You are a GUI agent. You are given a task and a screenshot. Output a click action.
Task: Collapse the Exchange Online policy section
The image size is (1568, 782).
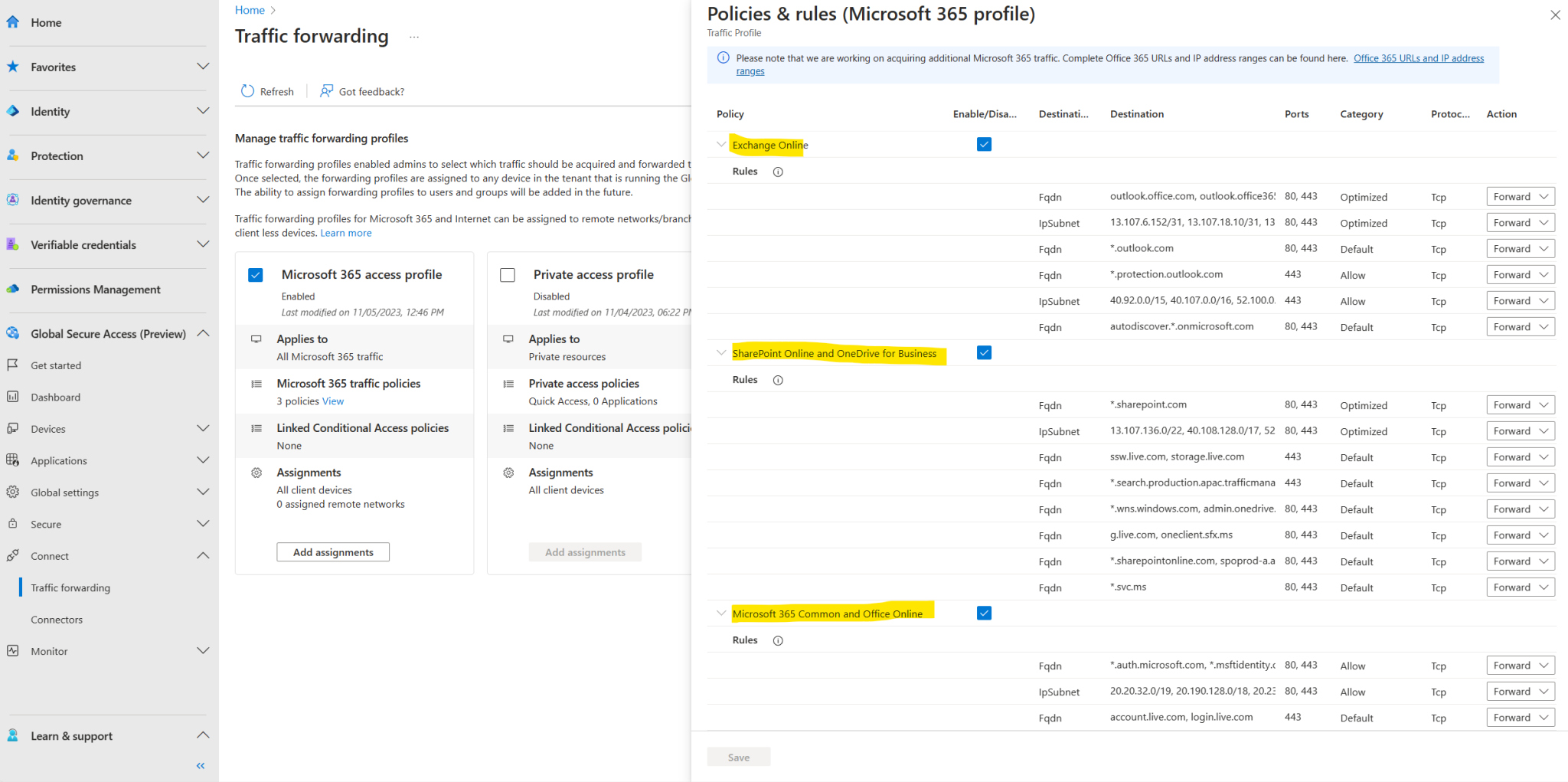[720, 144]
